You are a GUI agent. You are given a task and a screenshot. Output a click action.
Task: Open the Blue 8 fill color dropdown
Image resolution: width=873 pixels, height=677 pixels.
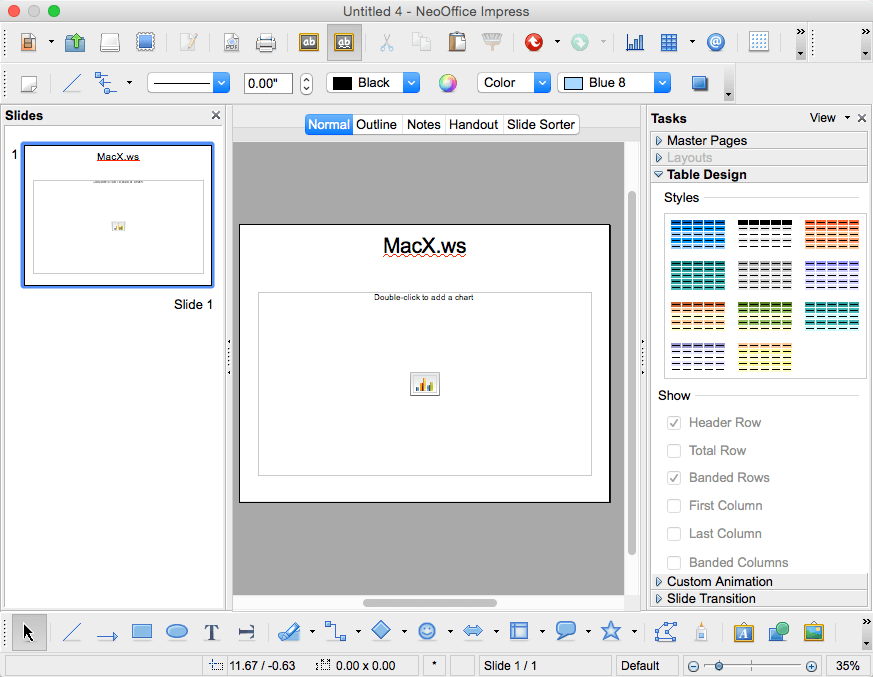(x=661, y=83)
